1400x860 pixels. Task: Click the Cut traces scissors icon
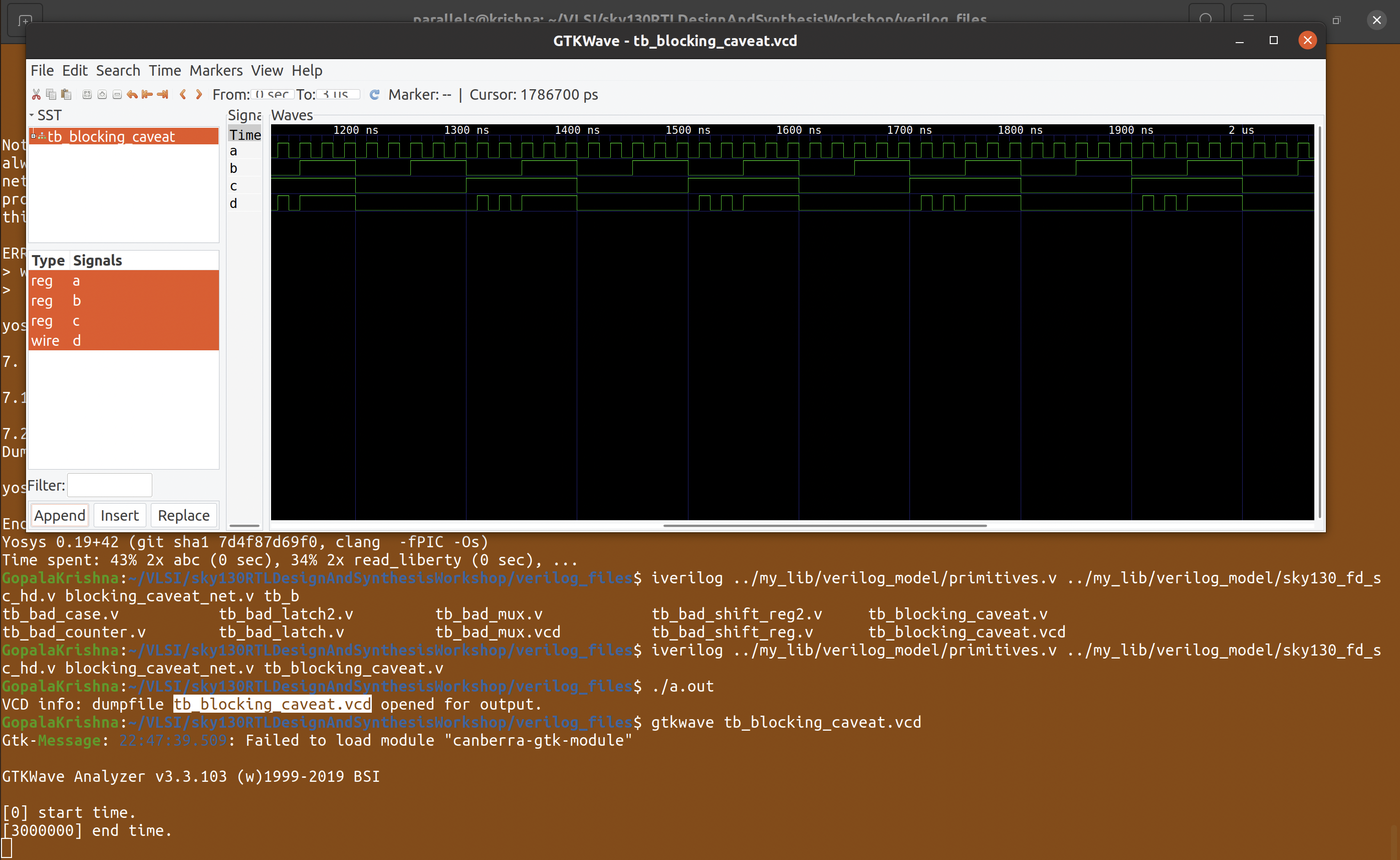pyautogui.click(x=37, y=94)
